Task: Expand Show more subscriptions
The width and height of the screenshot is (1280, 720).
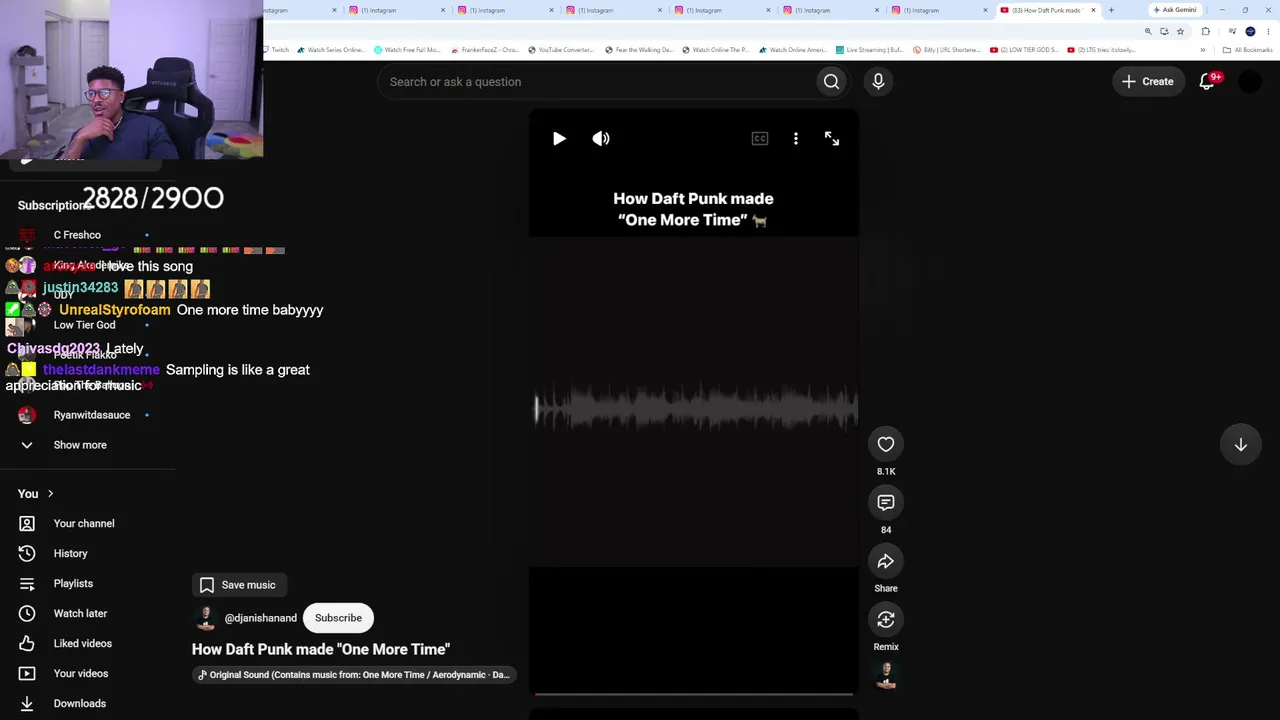Action: tap(80, 445)
